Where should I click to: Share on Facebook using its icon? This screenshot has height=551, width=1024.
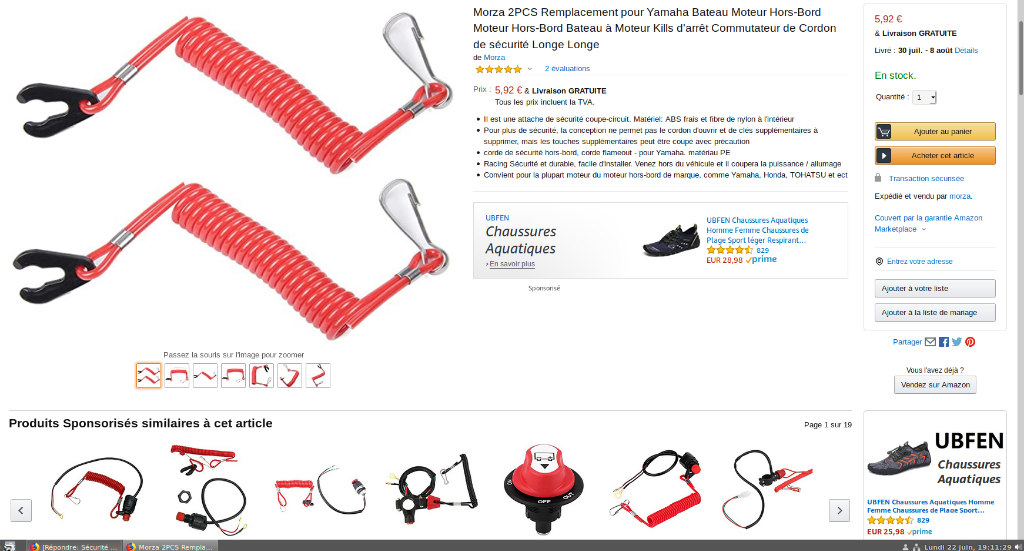[x=944, y=342]
